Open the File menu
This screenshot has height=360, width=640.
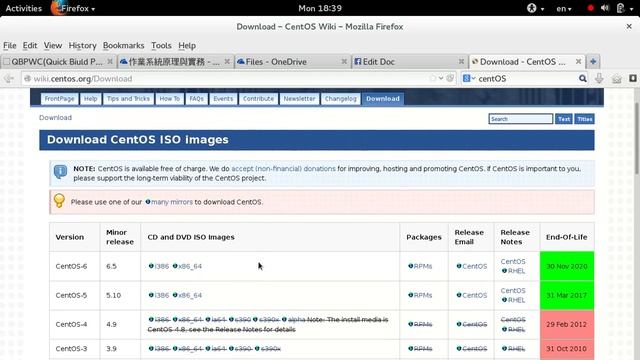[x=10, y=46]
